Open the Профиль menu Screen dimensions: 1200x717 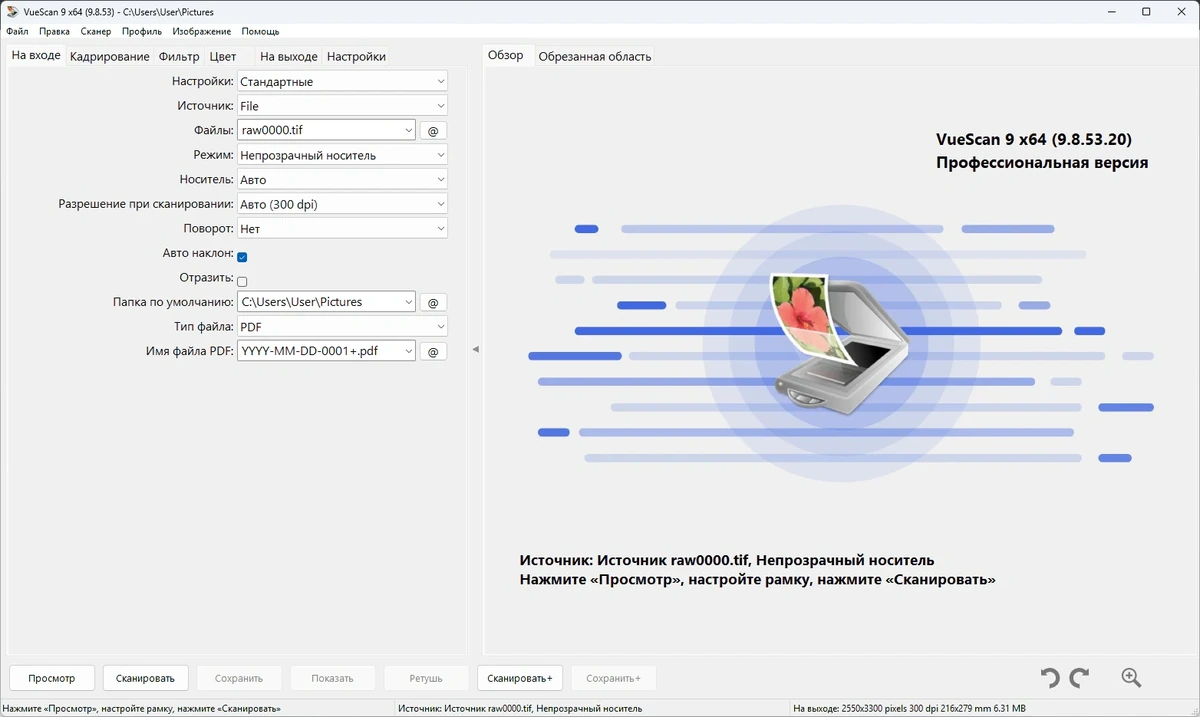point(142,32)
